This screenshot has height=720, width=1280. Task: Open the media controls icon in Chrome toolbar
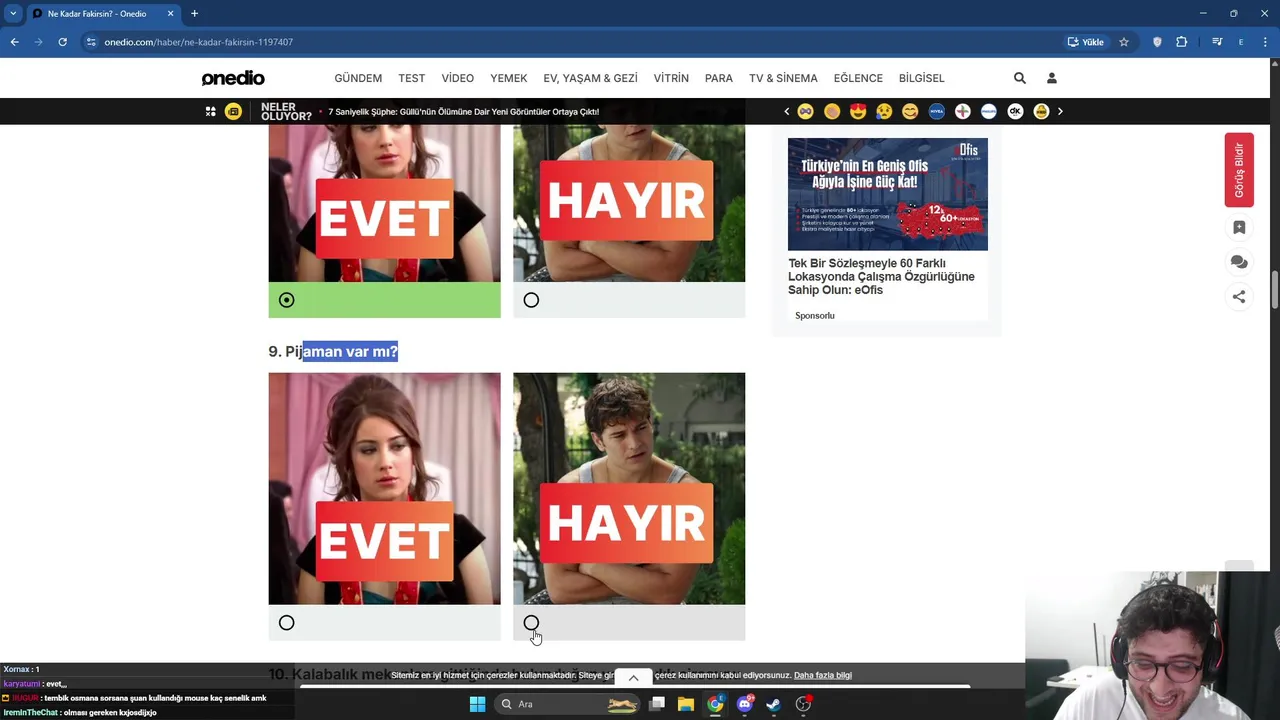pyautogui.click(x=1217, y=42)
